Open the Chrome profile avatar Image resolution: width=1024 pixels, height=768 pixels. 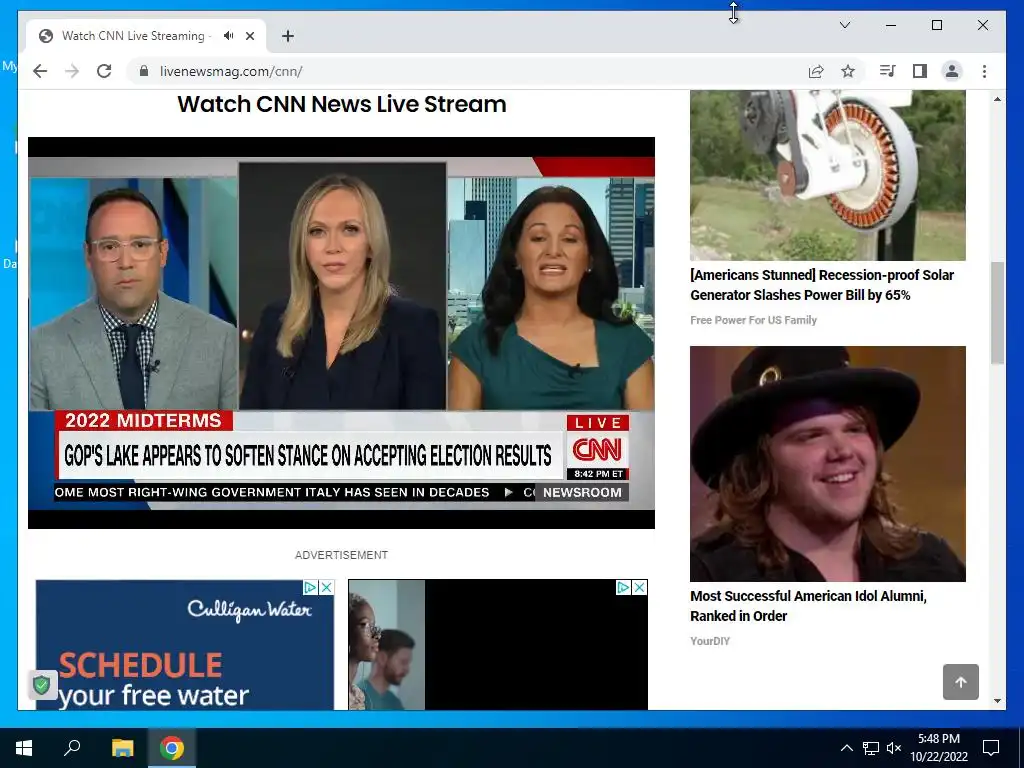pos(952,71)
